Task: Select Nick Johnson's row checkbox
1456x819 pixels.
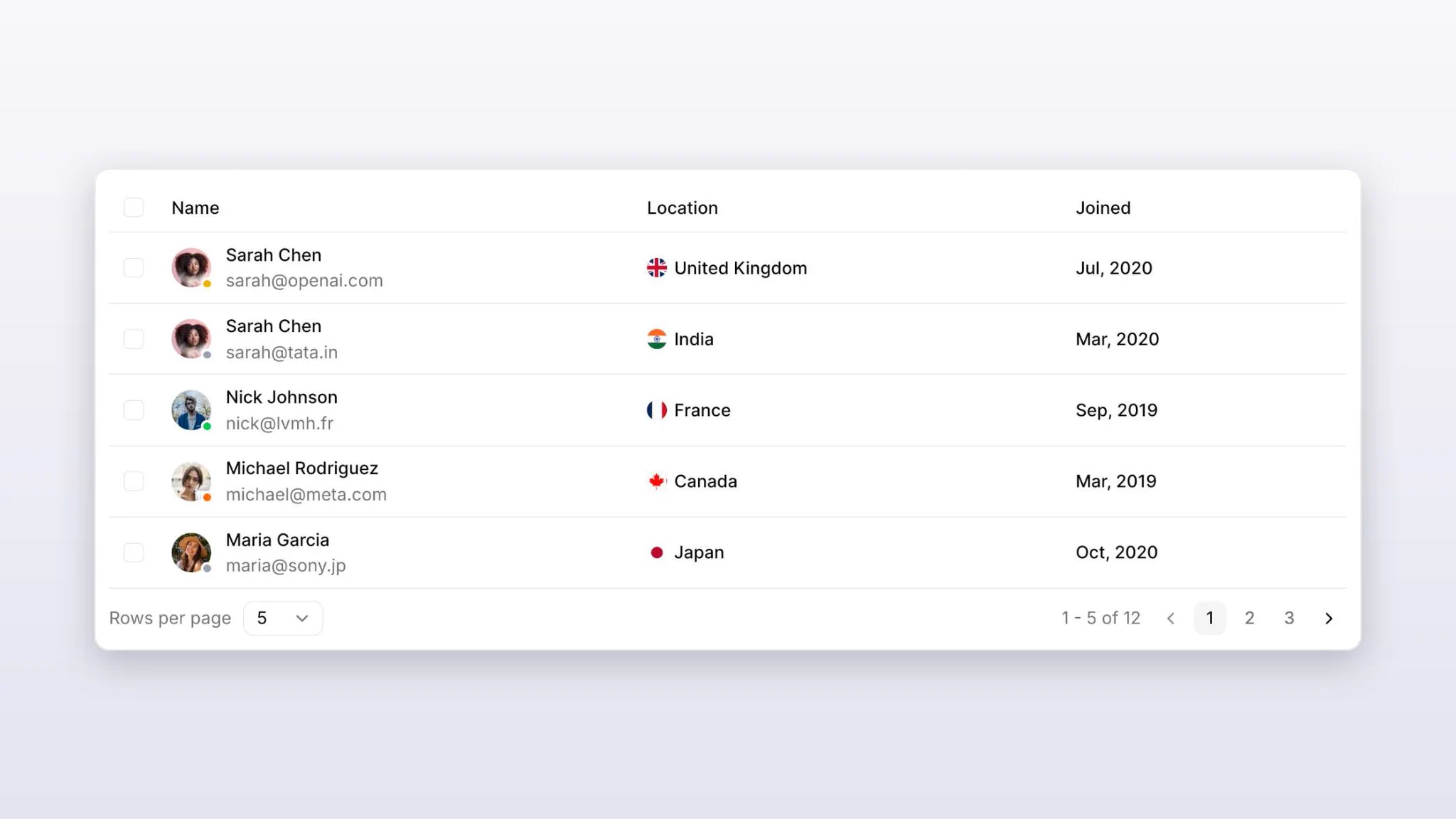Action: [x=134, y=410]
